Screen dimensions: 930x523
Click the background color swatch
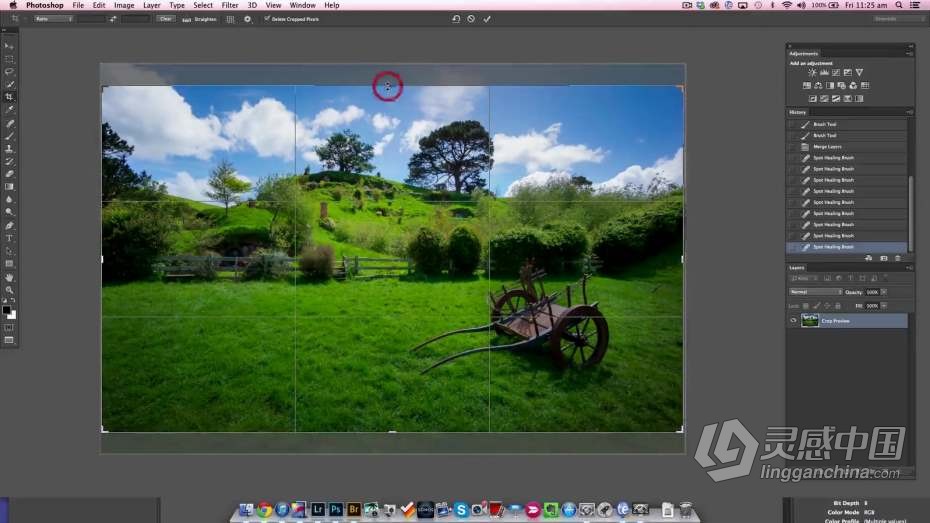13,316
